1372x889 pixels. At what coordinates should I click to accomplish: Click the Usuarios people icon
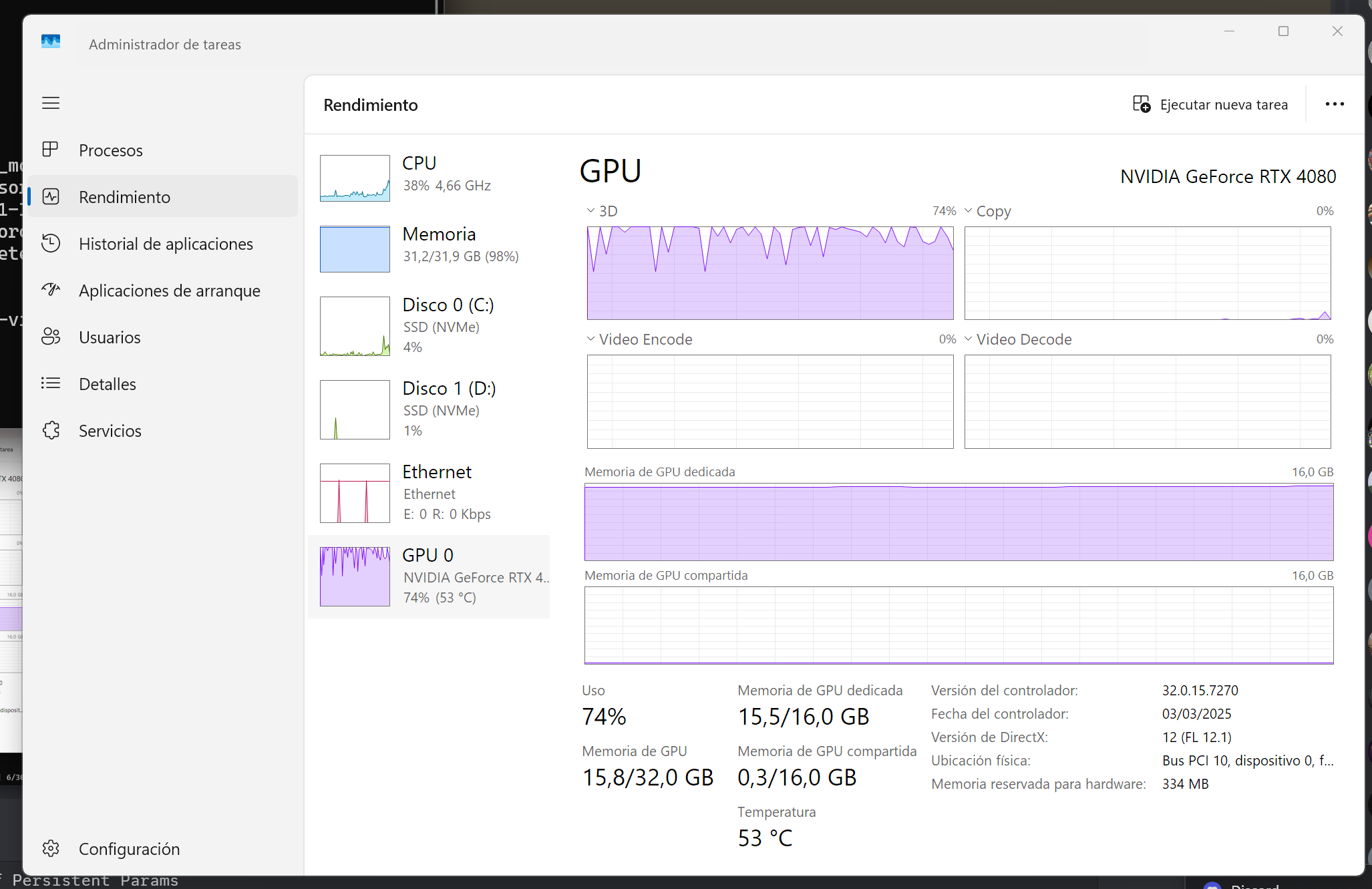51,337
